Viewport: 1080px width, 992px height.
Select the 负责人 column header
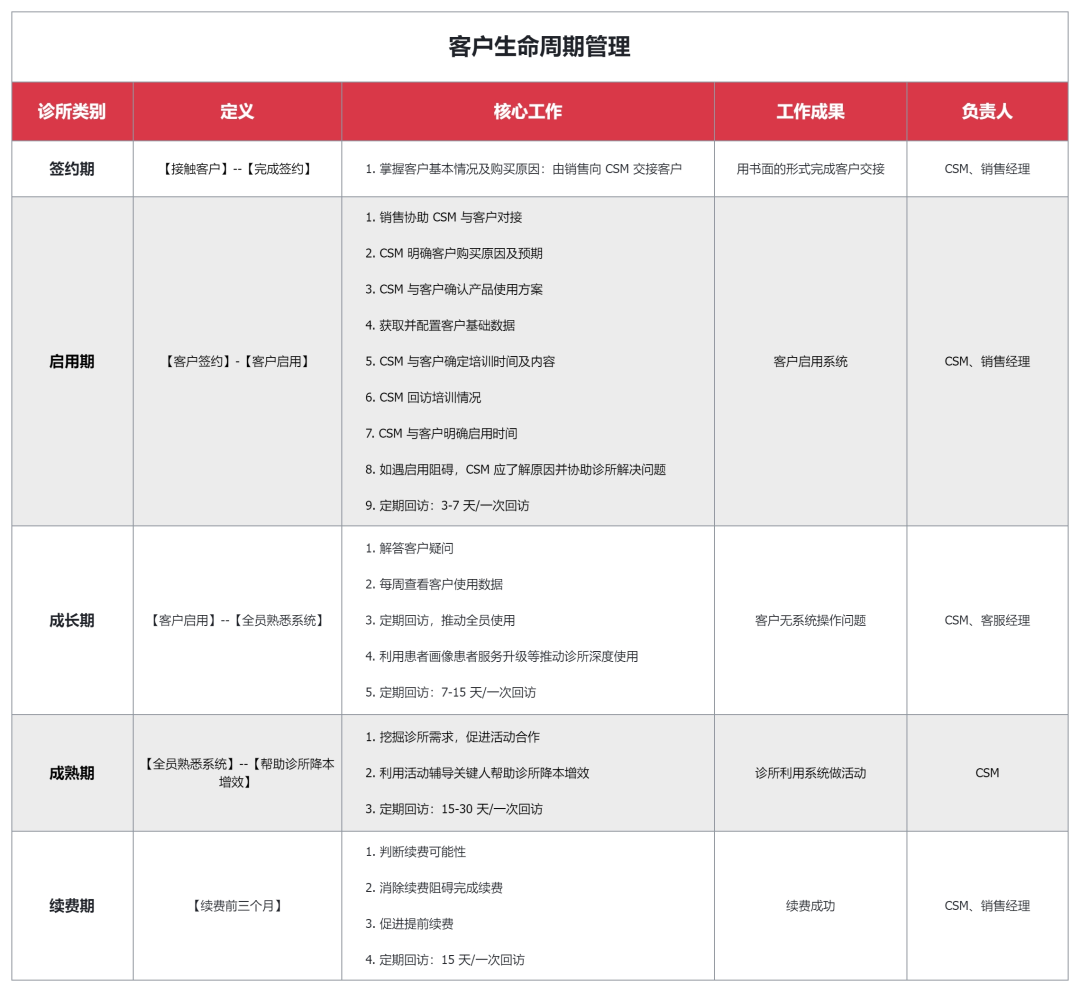[x=987, y=111]
